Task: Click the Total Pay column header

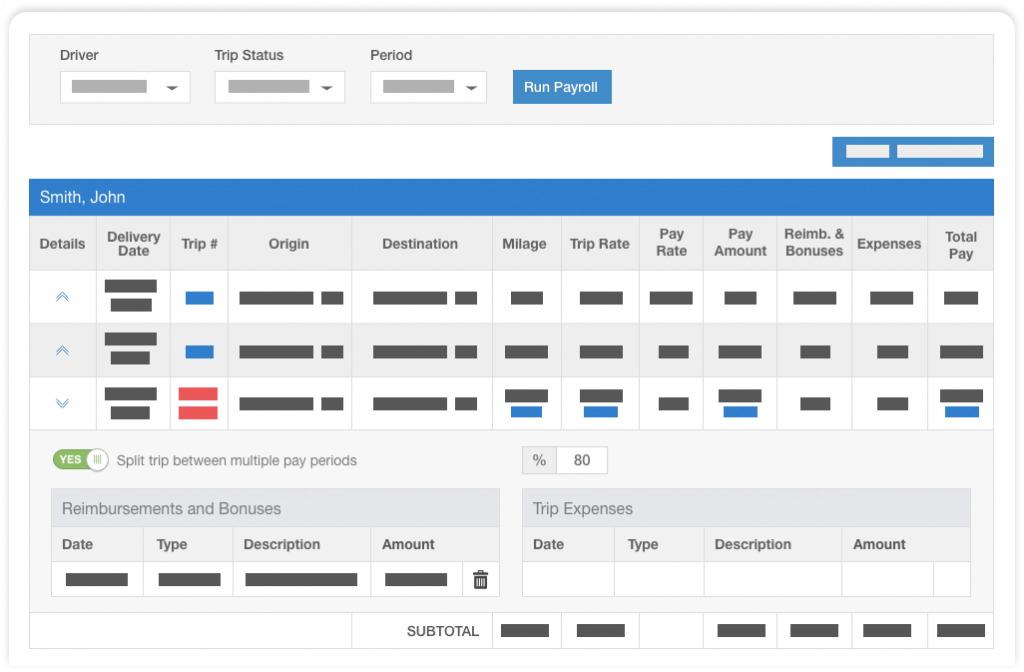Action: pos(961,245)
